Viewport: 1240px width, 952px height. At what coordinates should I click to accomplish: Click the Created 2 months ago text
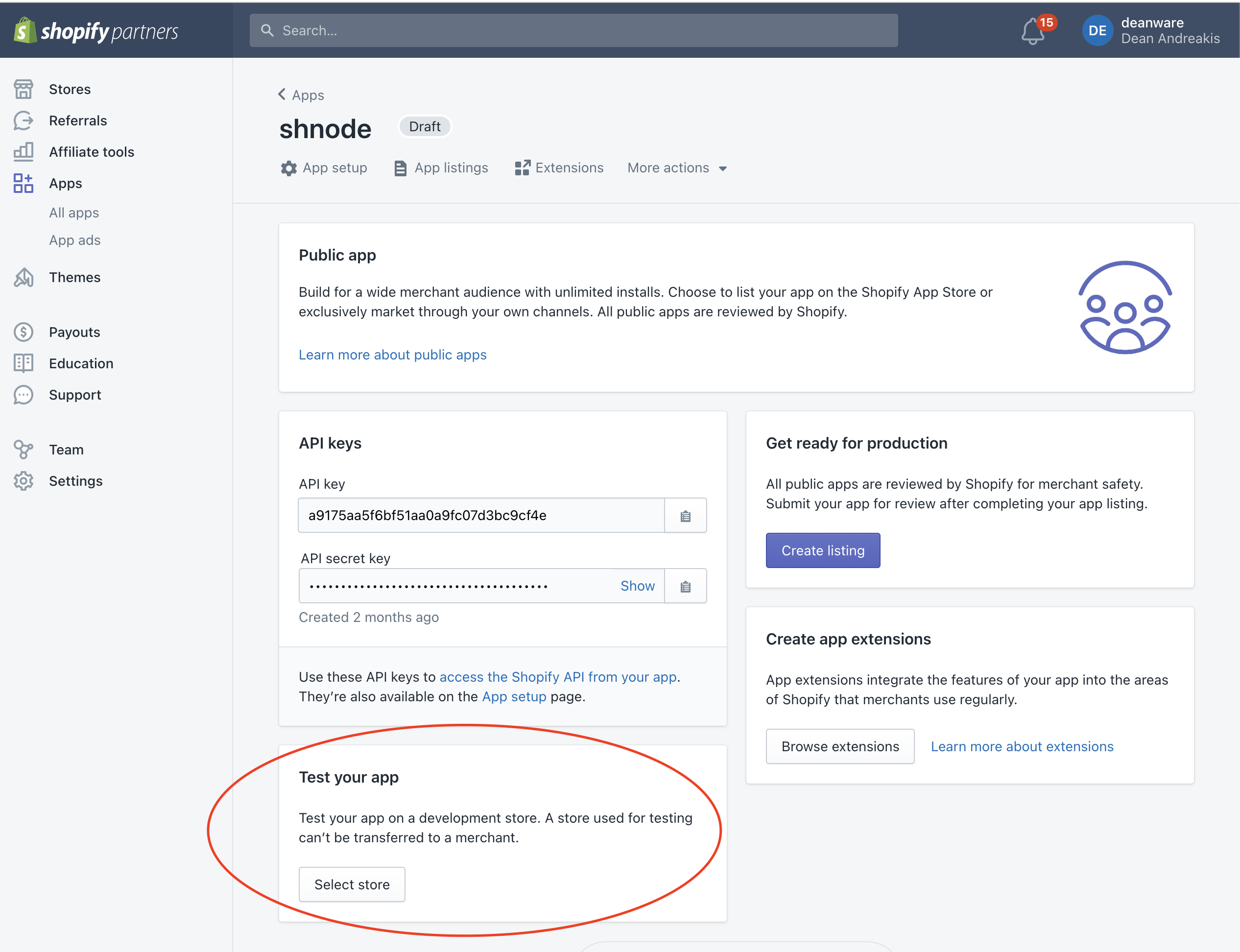(368, 617)
